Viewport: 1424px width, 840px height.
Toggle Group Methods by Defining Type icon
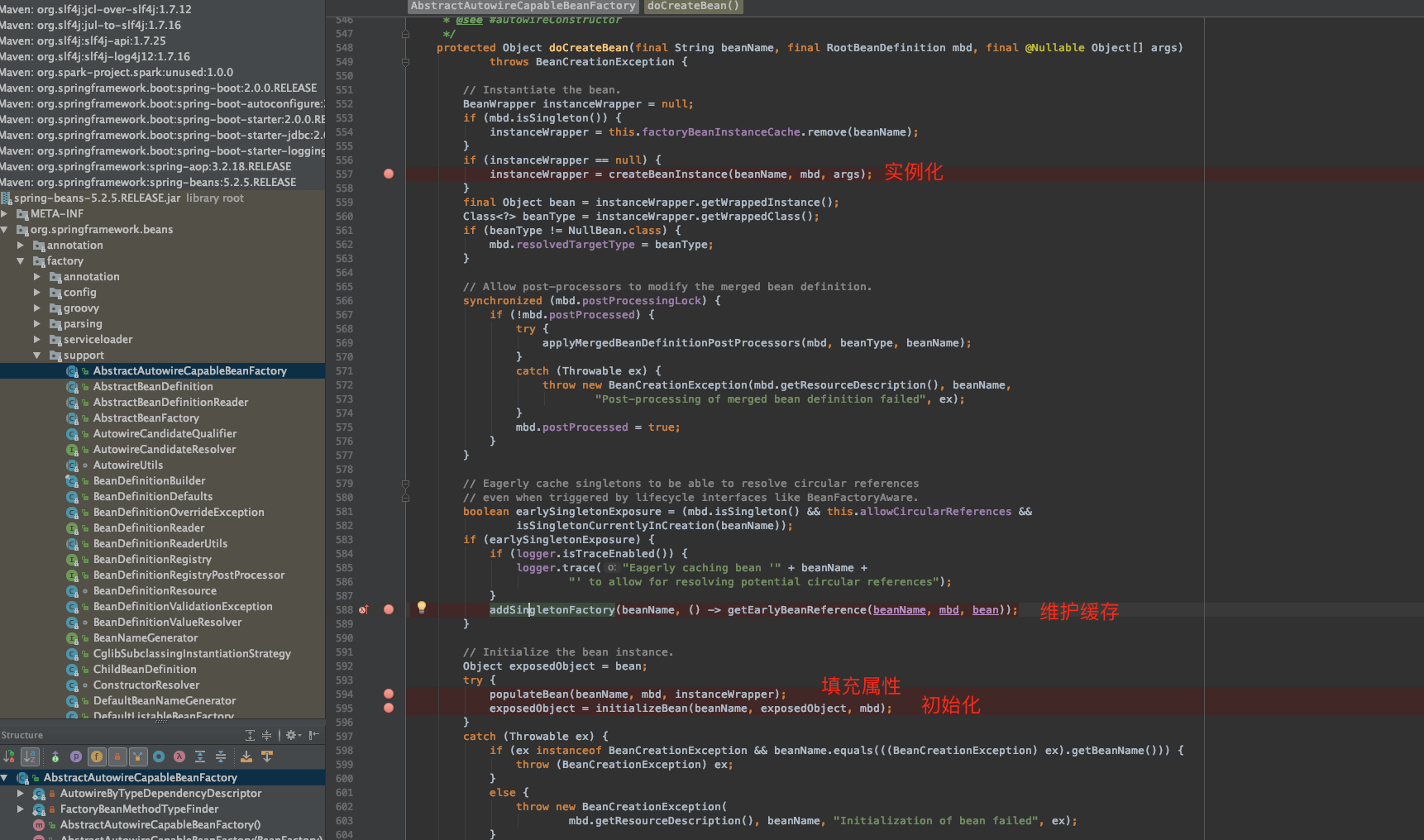click(138, 756)
